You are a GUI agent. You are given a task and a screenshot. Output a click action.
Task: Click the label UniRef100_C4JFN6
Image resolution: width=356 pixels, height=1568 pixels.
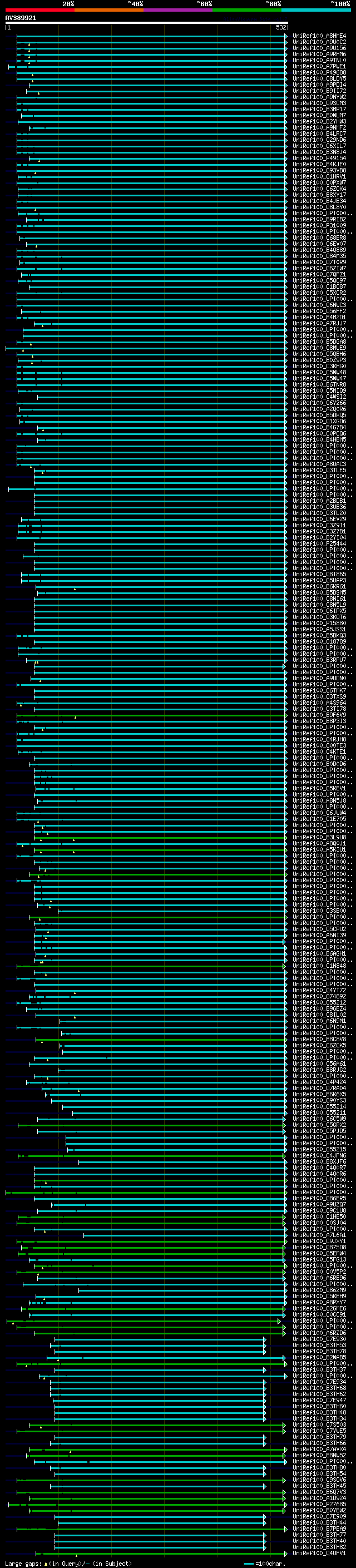tap(319, 1155)
